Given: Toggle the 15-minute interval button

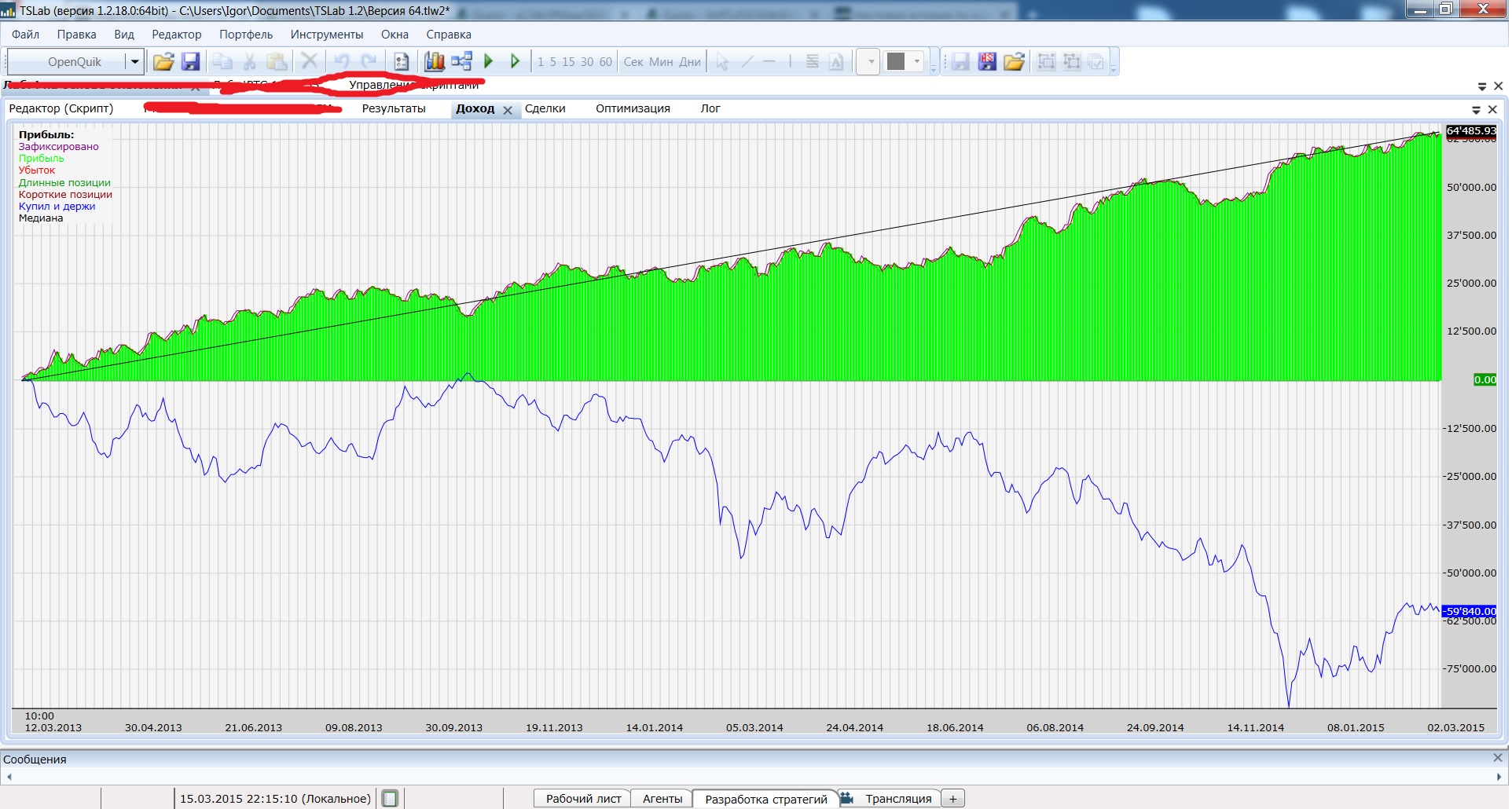Looking at the screenshot, I should [x=568, y=62].
